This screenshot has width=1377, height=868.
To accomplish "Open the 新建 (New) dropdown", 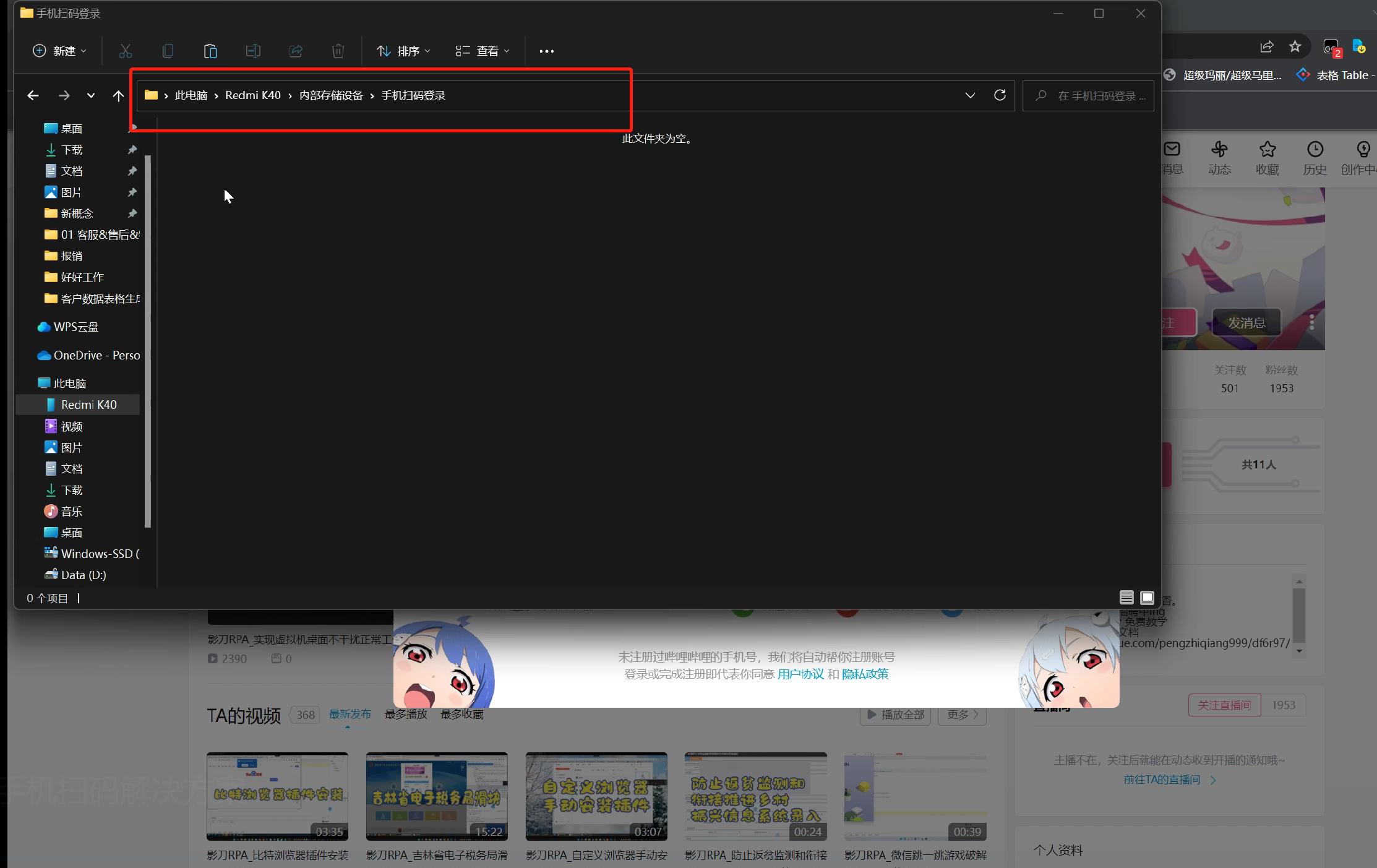I will pyautogui.click(x=59, y=51).
